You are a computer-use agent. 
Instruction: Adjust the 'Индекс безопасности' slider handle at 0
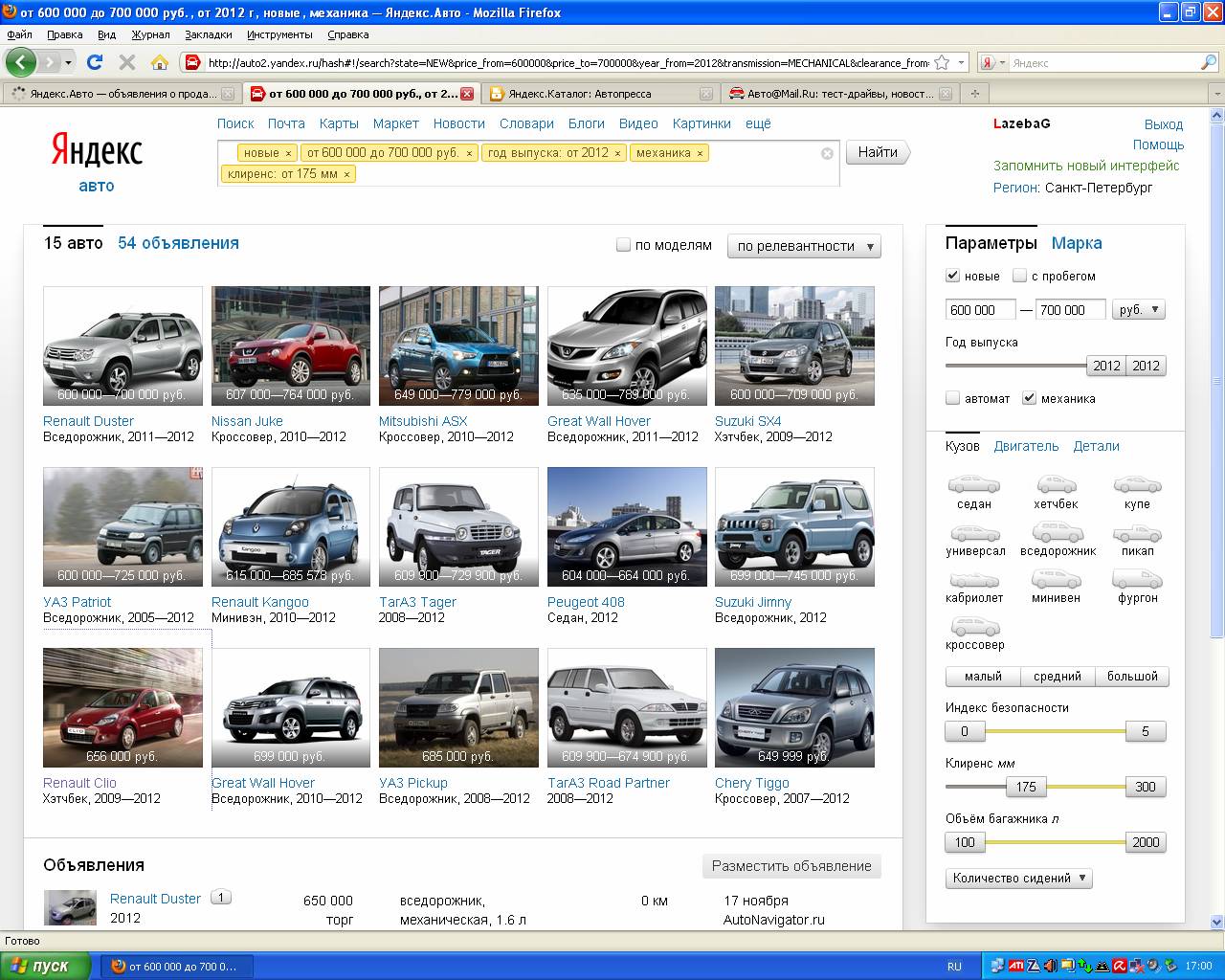tap(965, 731)
